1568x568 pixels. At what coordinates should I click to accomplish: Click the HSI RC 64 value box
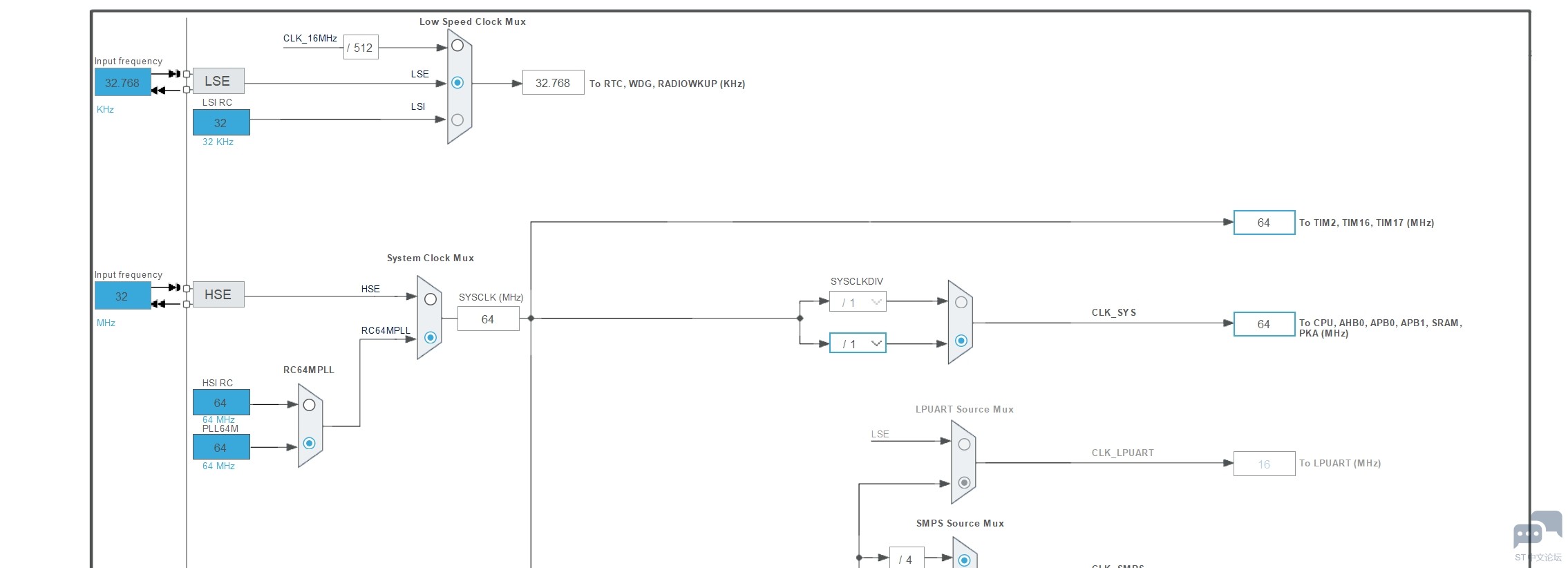coord(221,403)
